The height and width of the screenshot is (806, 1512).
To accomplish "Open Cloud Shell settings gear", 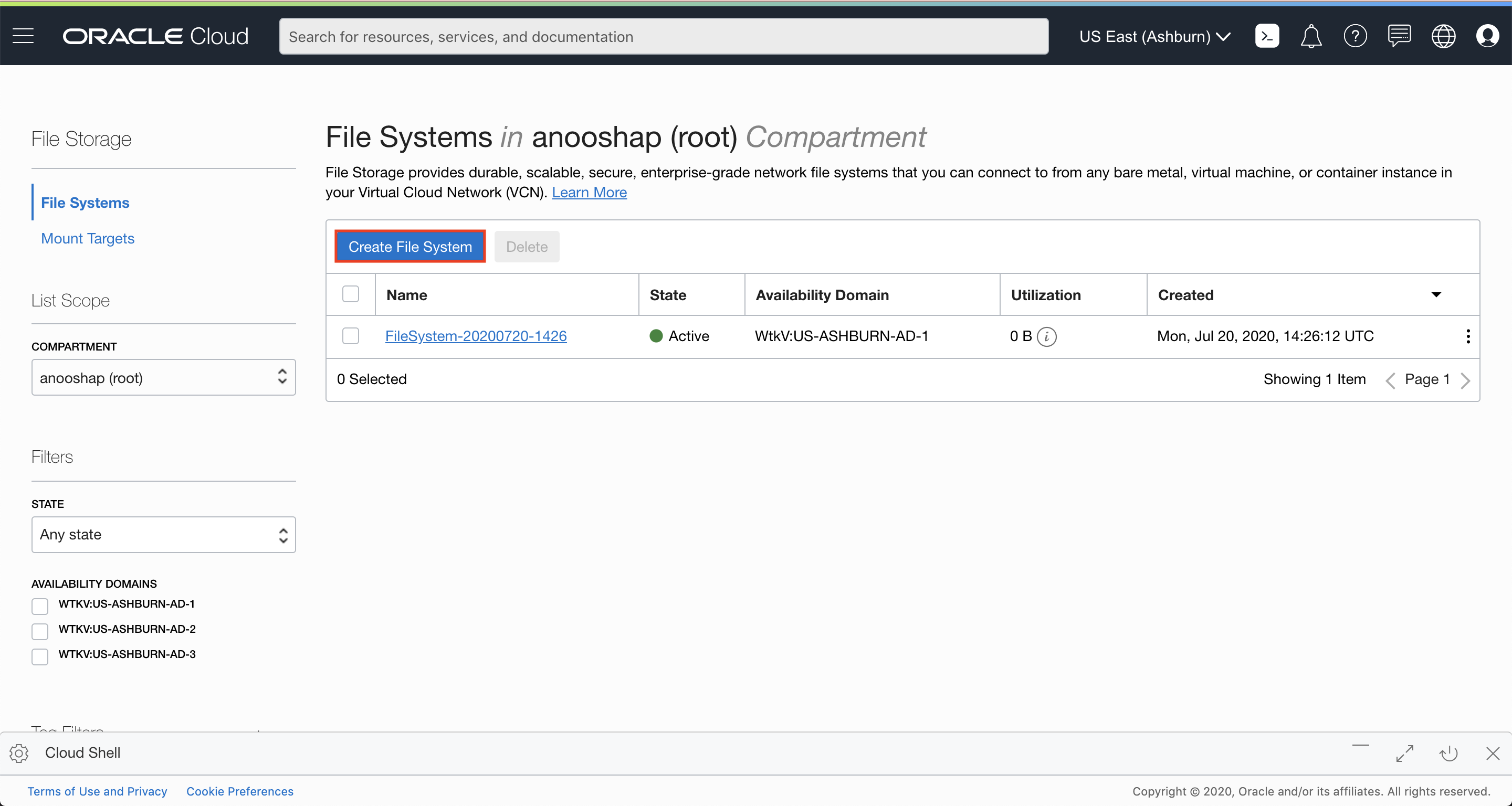I will [19, 752].
